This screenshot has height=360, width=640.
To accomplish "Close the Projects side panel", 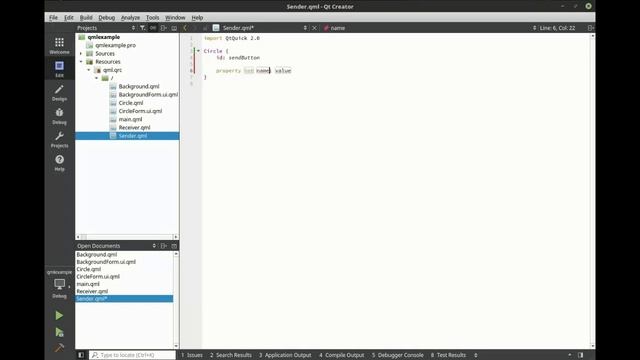I will (x=174, y=28).
